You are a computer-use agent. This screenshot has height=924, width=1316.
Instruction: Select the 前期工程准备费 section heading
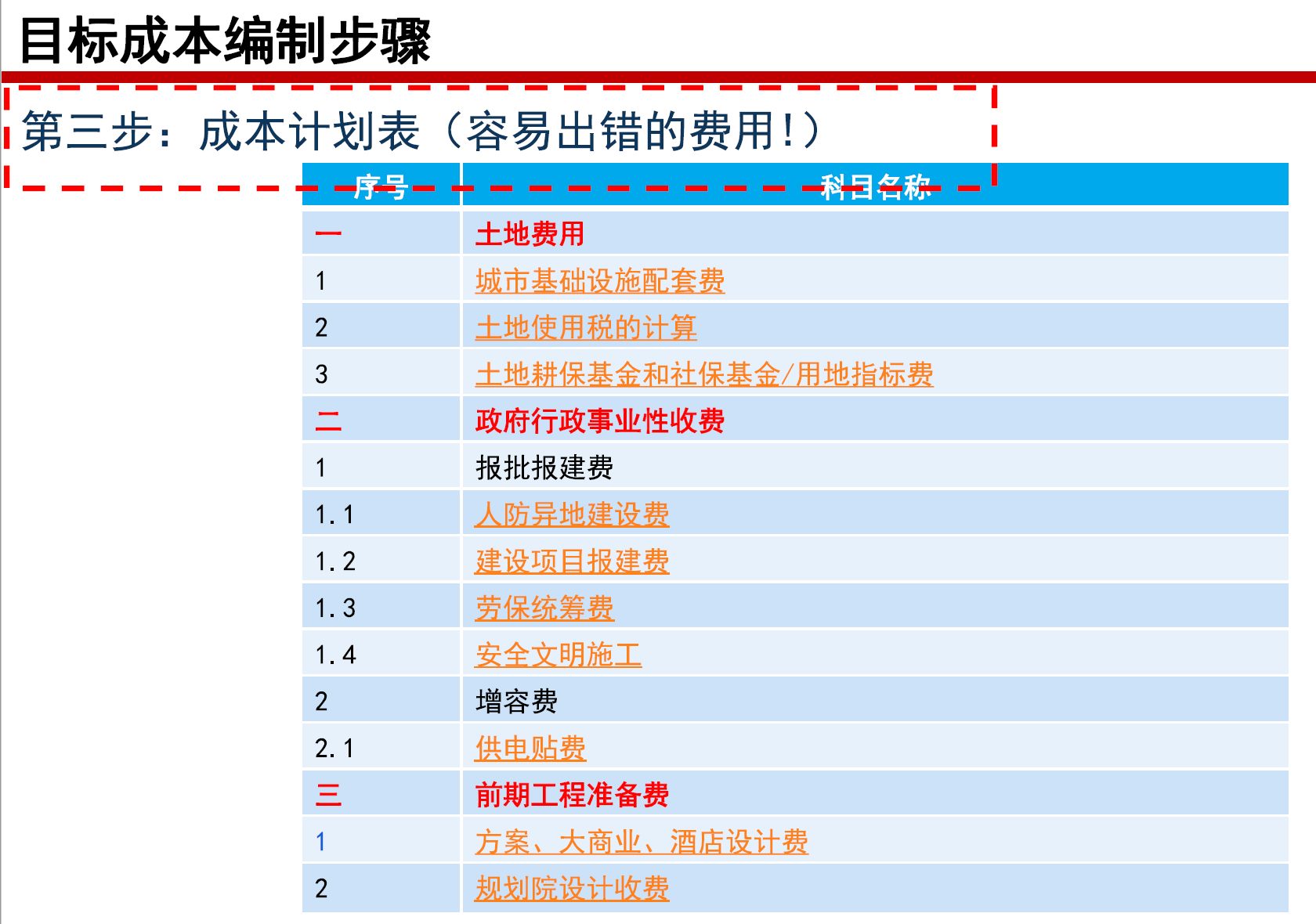tap(572, 795)
